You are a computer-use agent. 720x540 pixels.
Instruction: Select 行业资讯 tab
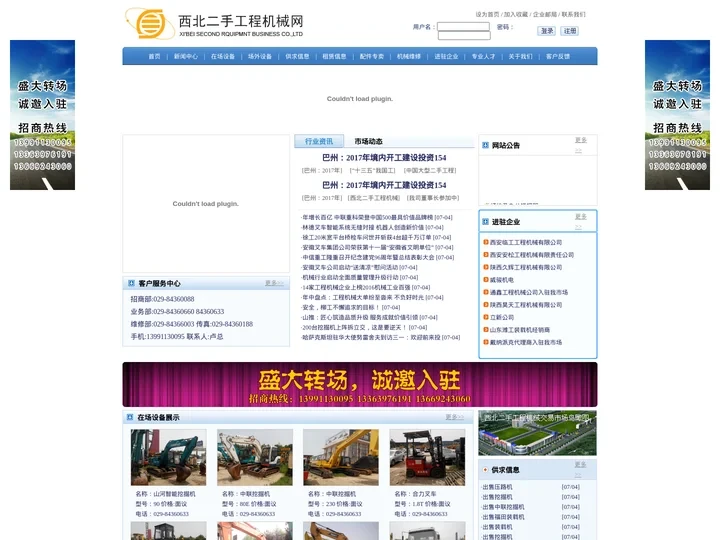319,142
